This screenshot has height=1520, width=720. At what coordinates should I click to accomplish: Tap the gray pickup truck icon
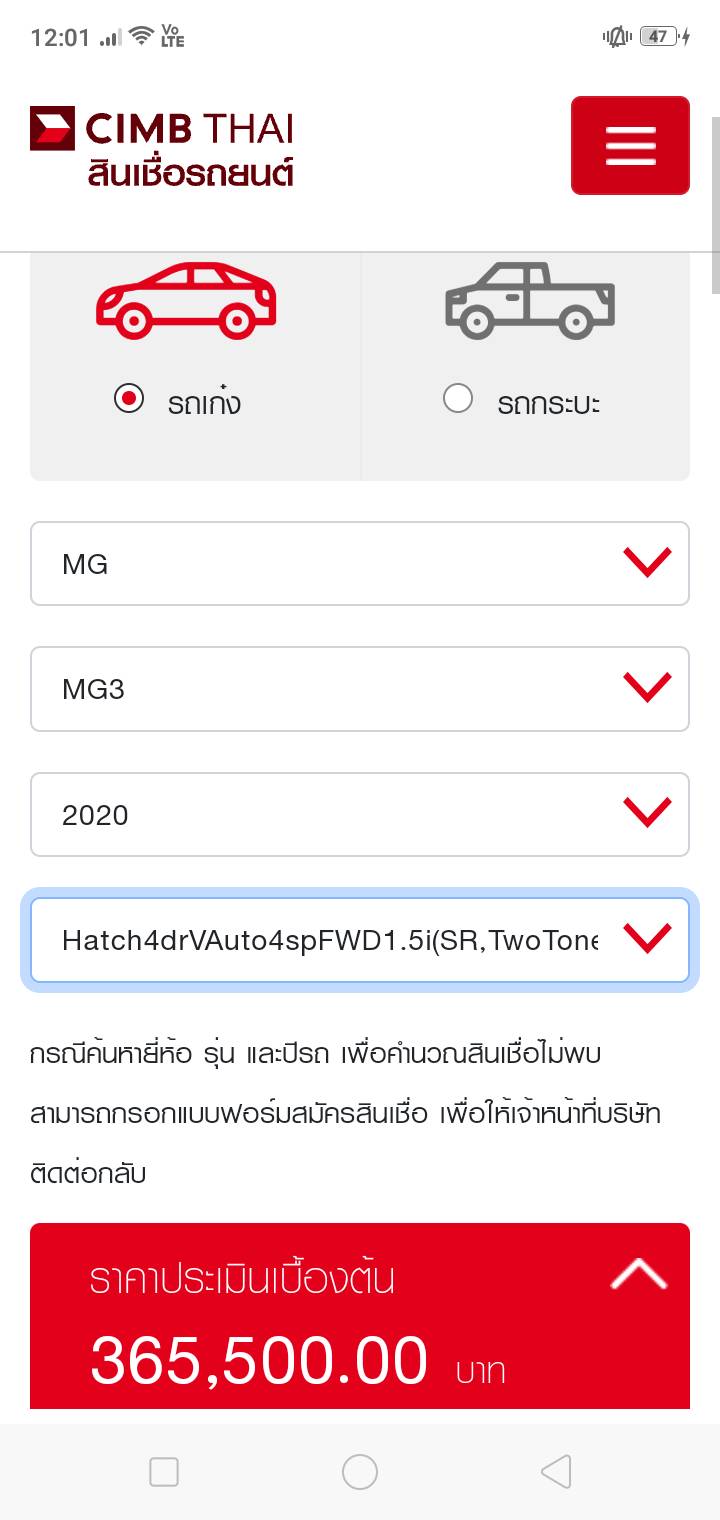[529, 299]
